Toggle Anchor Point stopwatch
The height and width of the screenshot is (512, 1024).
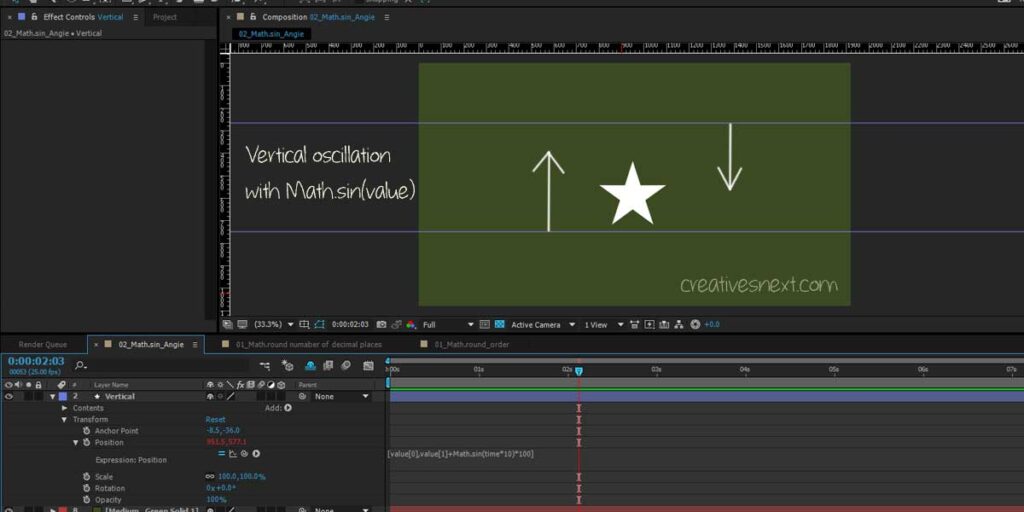[86, 431]
